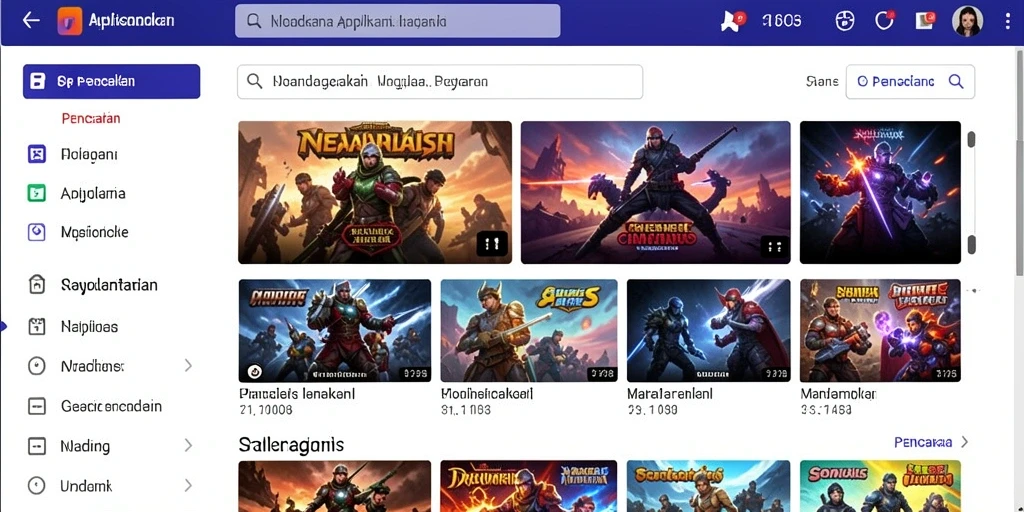Click the search field in the blue top bar
1024x512 pixels.
pos(397,21)
